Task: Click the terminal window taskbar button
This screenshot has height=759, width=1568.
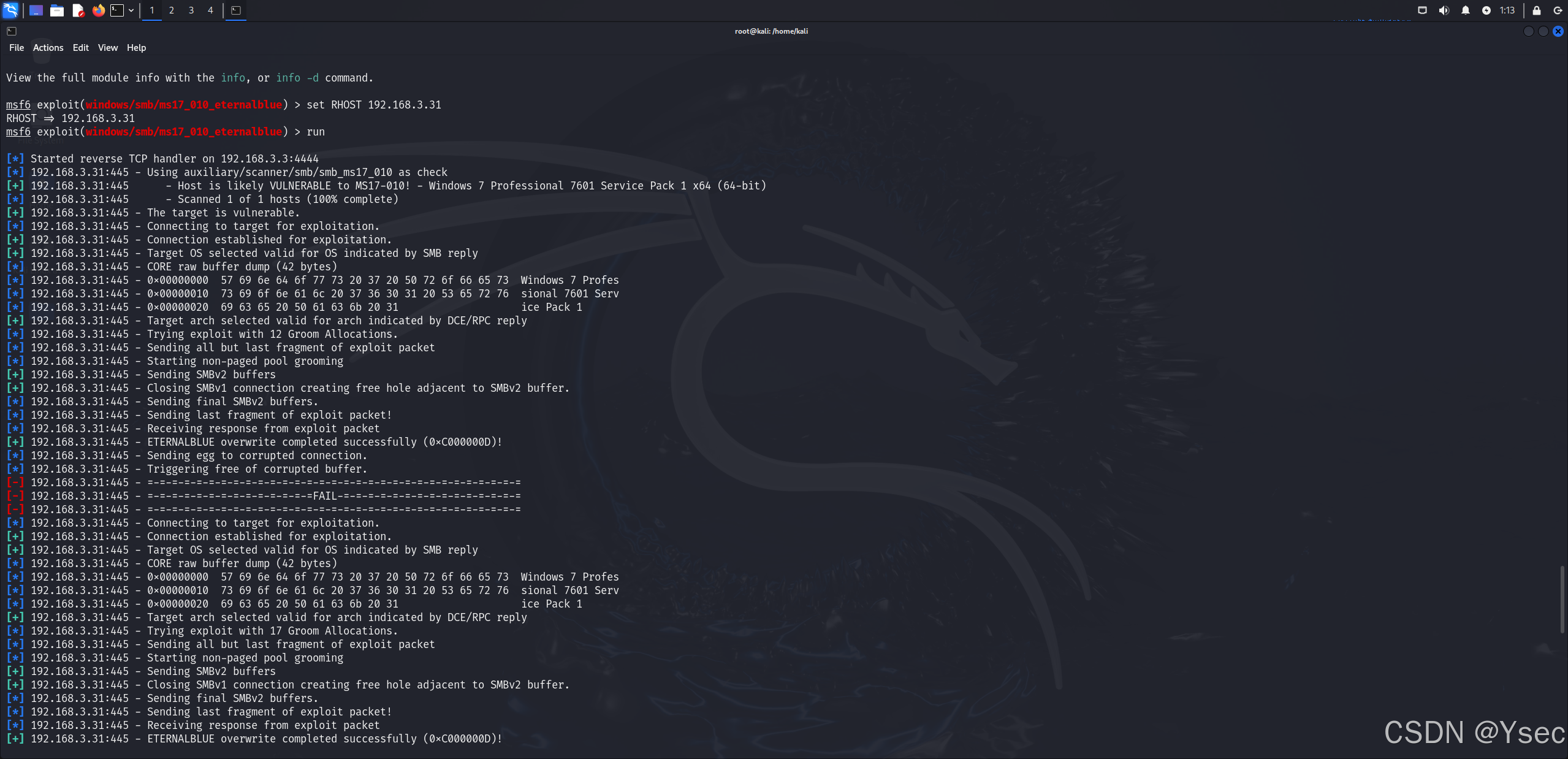Action: click(236, 10)
